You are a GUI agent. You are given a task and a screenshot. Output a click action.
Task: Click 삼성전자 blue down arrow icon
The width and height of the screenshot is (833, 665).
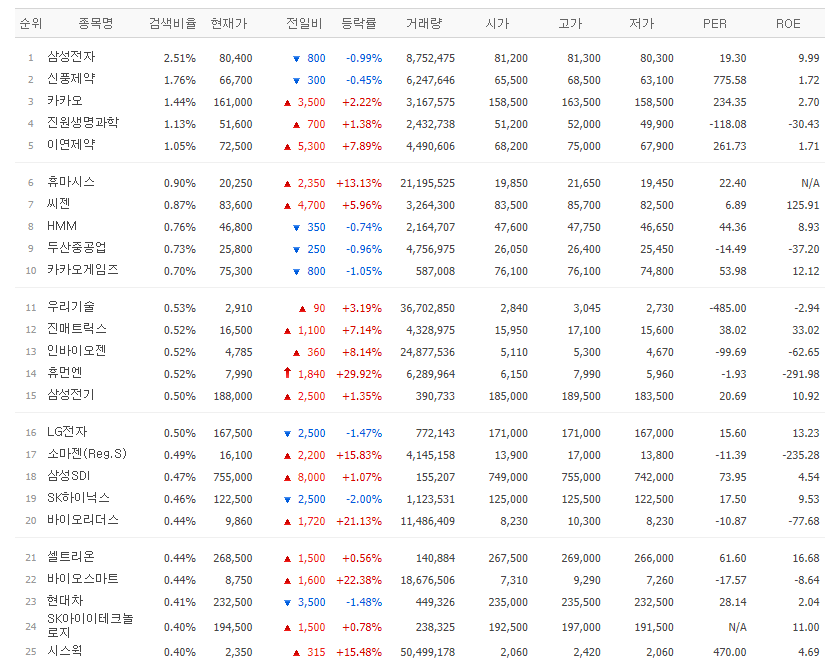(296, 59)
